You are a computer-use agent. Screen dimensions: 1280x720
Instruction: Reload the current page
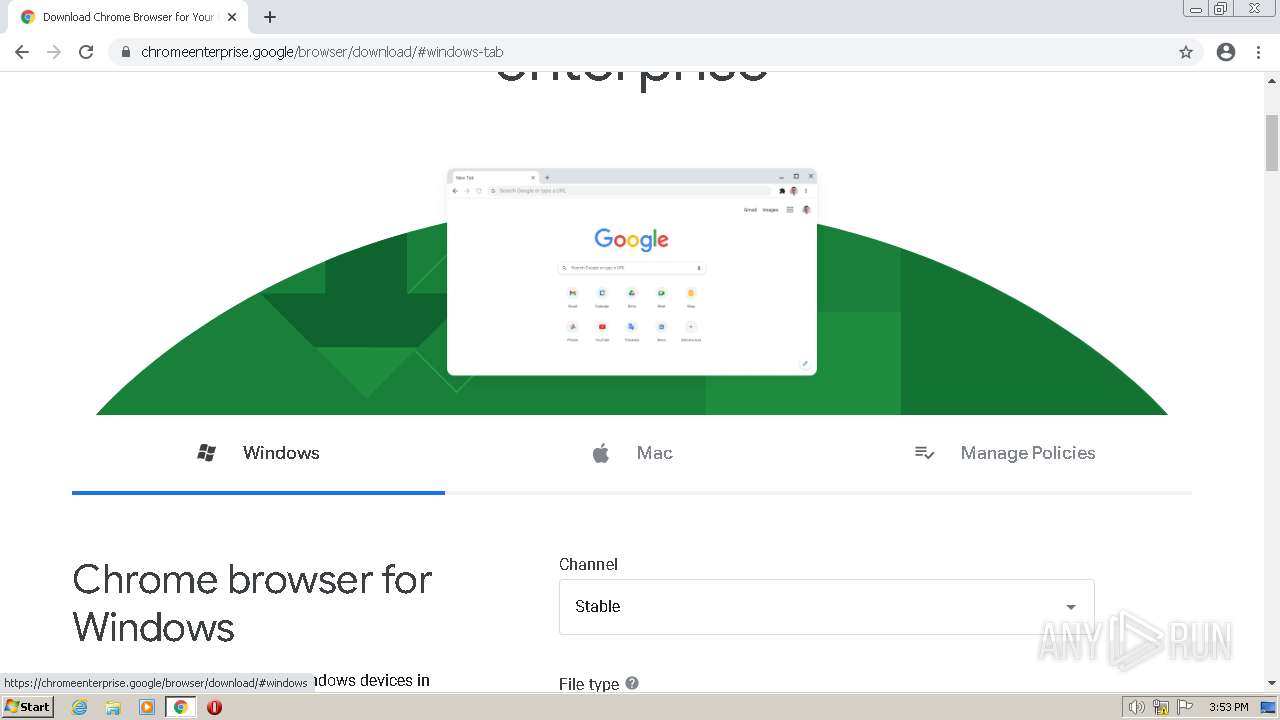click(x=86, y=52)
